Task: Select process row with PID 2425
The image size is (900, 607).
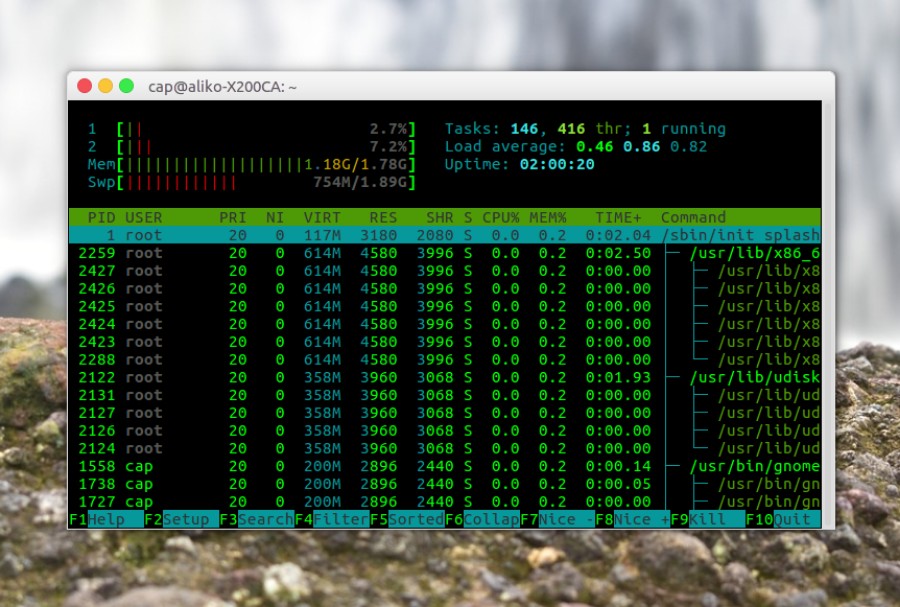Action: [445, 306]
